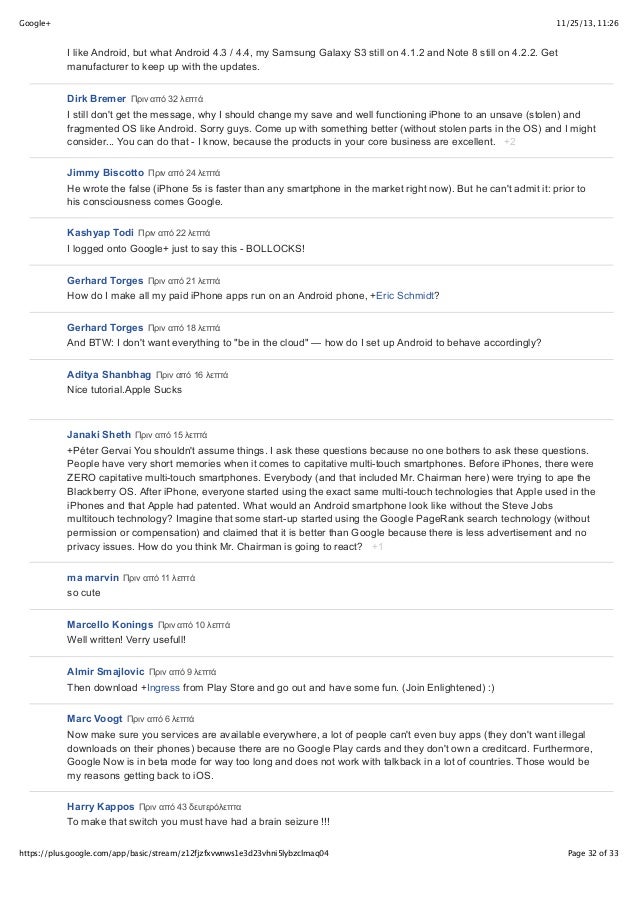Visit Almir Smajlovic's profile link

pos(105,671)
